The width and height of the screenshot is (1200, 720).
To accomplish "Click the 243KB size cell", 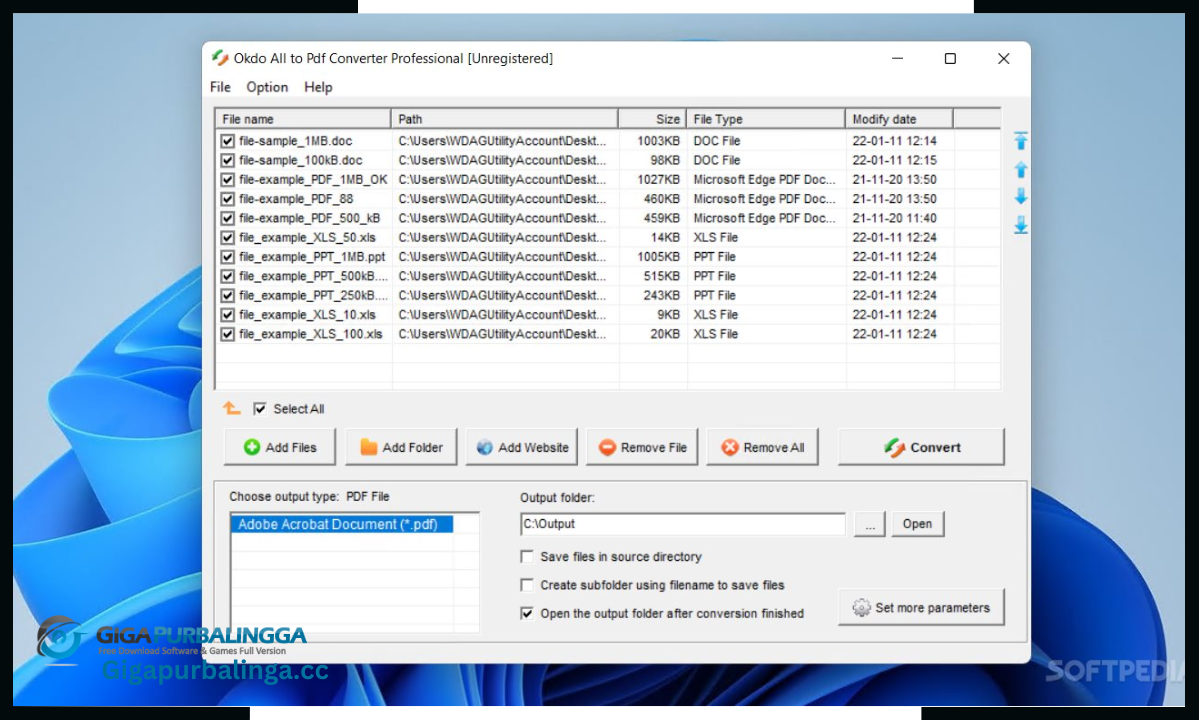I will tap(661, 295).
